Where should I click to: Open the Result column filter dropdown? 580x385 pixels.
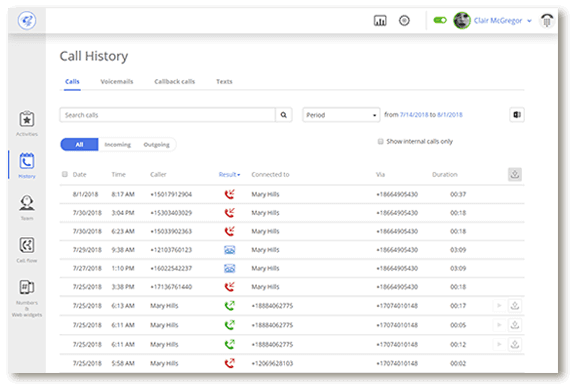click(229, 175)
